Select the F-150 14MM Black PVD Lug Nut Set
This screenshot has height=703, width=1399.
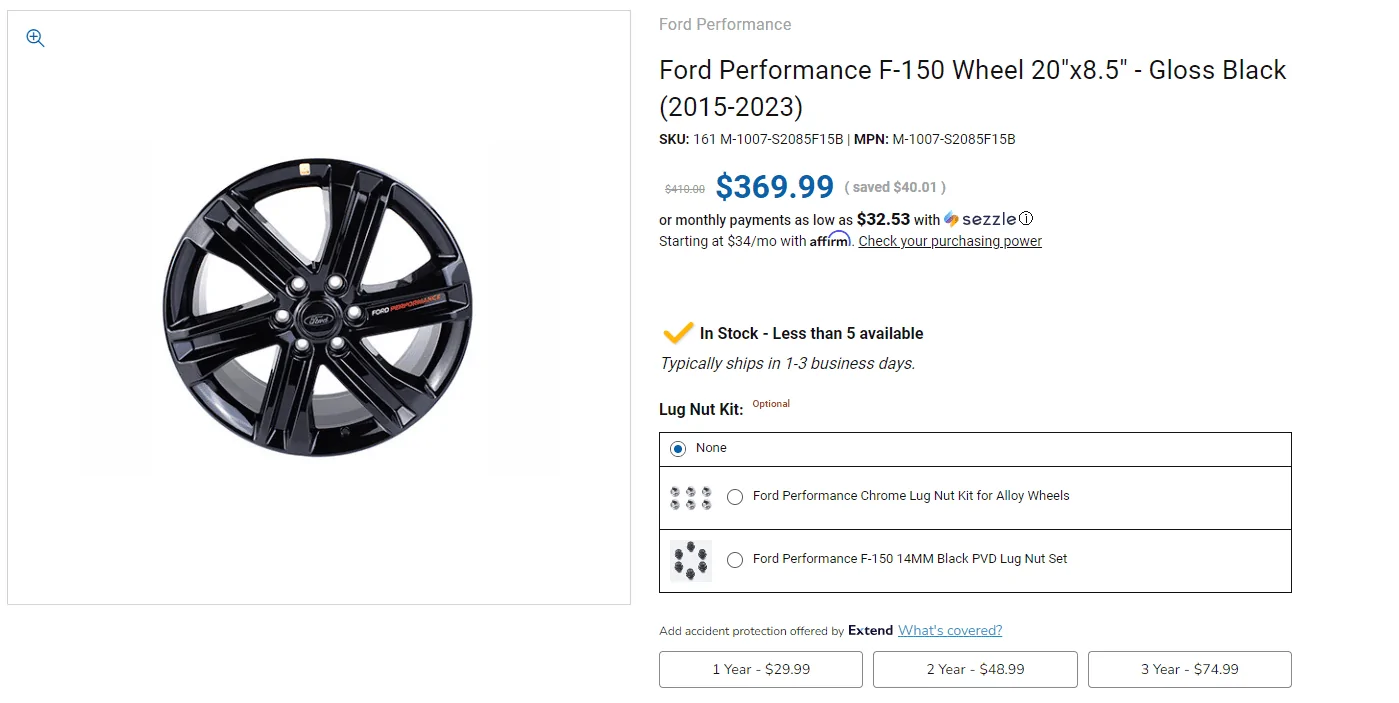[735, 560]
